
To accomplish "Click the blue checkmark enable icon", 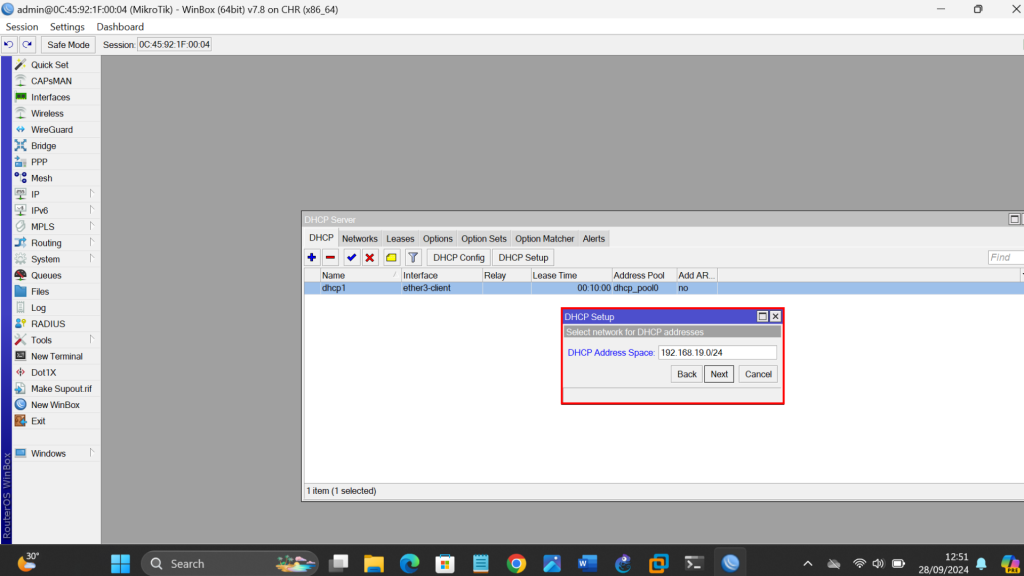I will pos(352,258).
